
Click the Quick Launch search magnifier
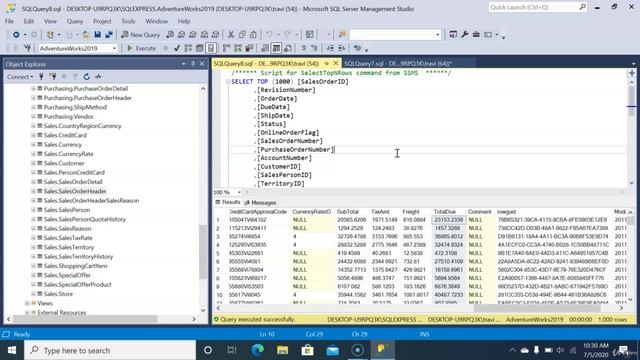582,7
